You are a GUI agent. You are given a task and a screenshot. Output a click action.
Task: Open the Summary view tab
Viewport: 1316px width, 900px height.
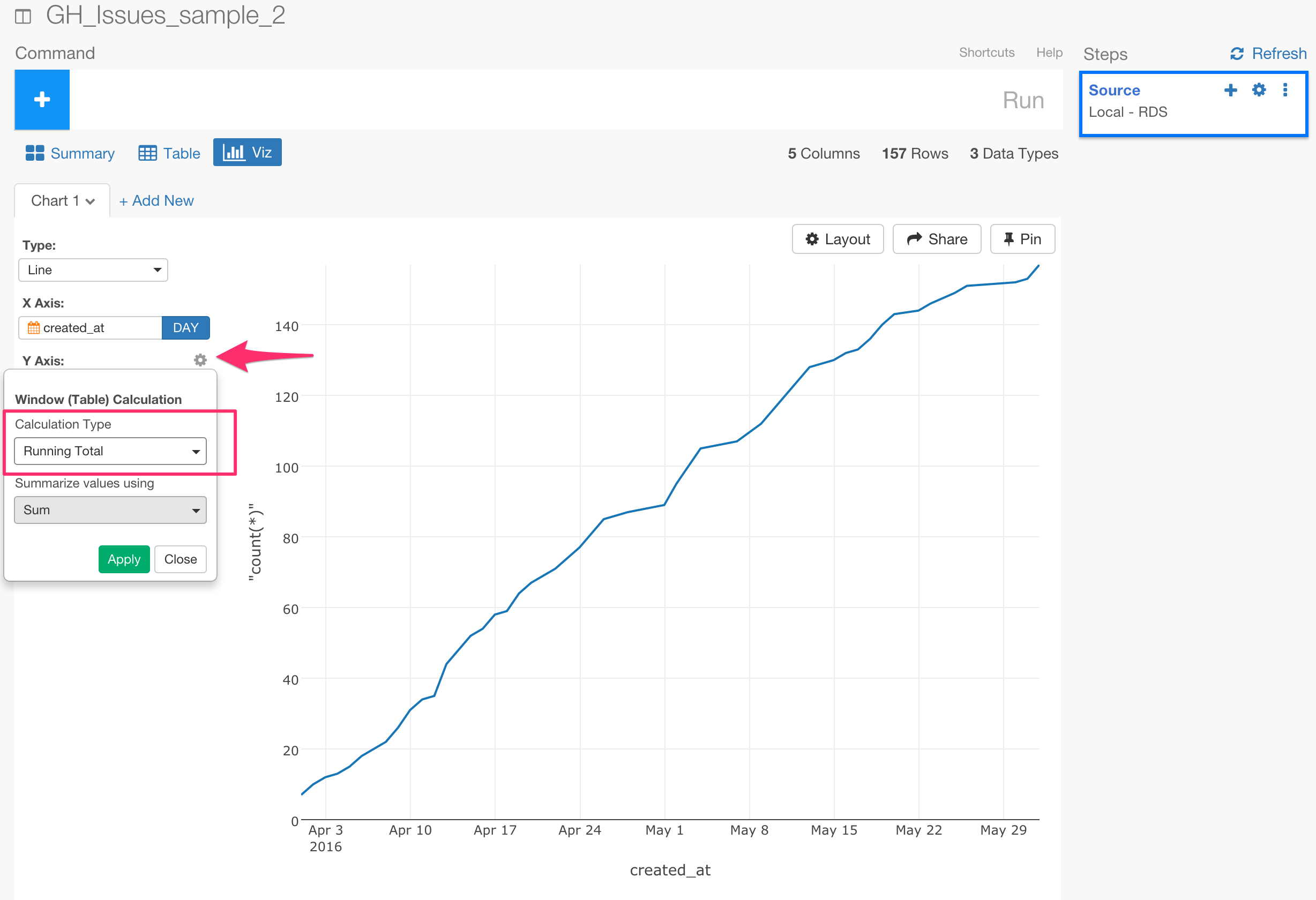70,153
